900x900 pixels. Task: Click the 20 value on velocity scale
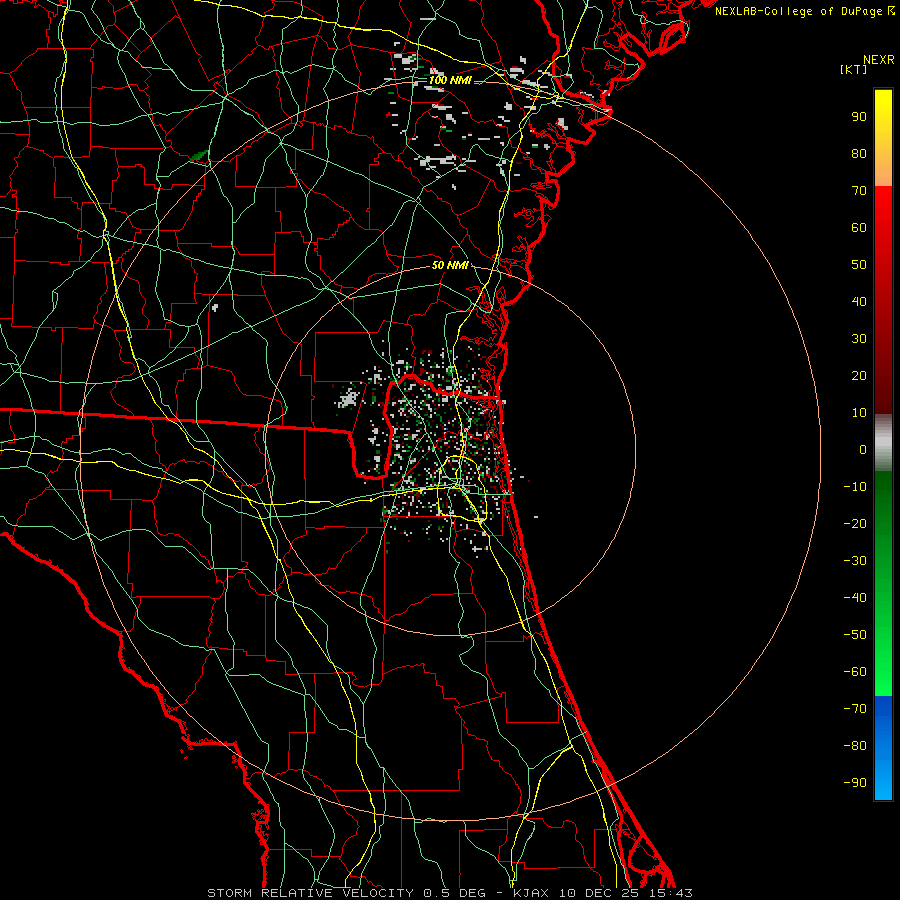859,376
